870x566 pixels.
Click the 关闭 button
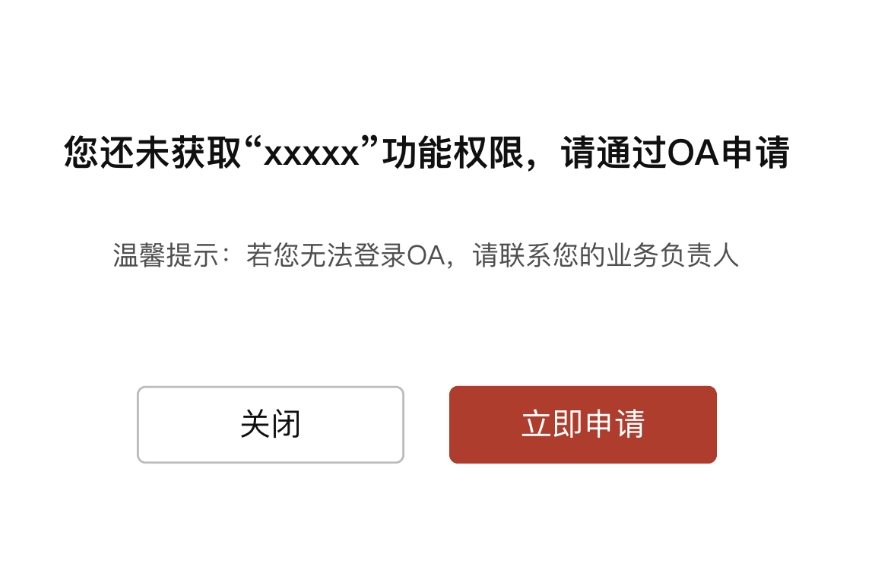coord(270,424)
